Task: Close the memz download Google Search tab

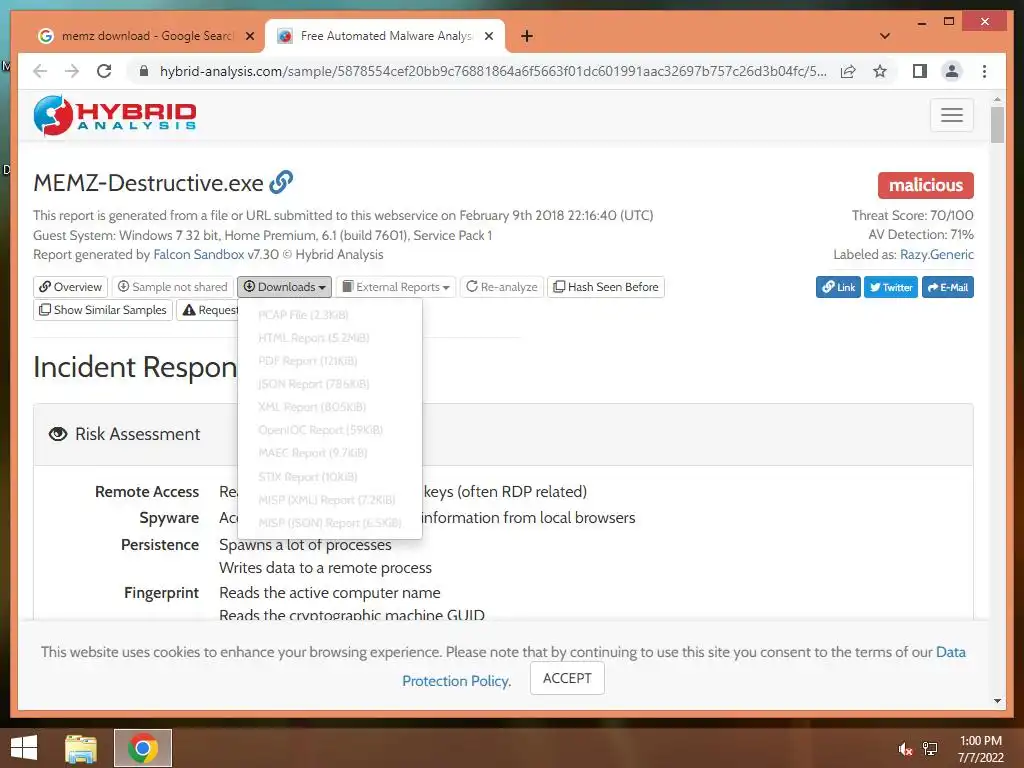Action: [x=249, y=36]
